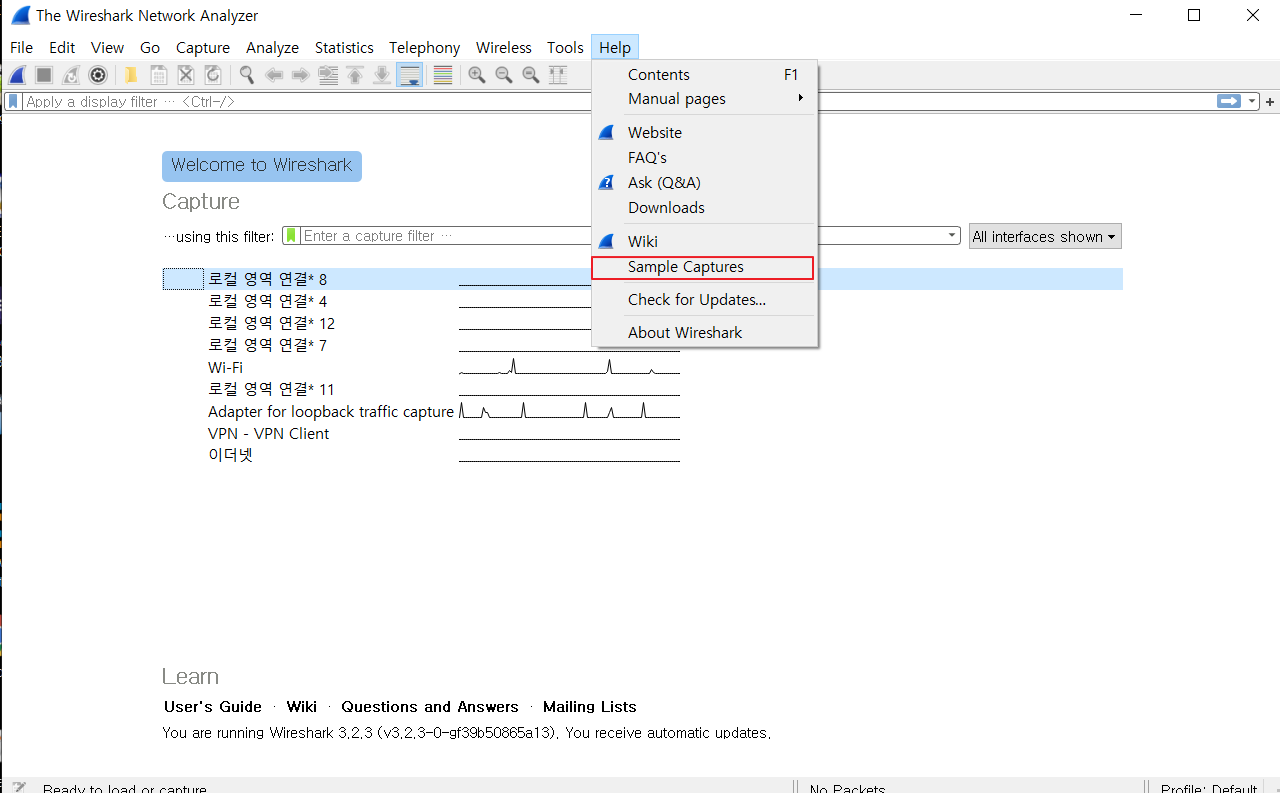Click the display filter bookmark icon

tap(13, 101)
